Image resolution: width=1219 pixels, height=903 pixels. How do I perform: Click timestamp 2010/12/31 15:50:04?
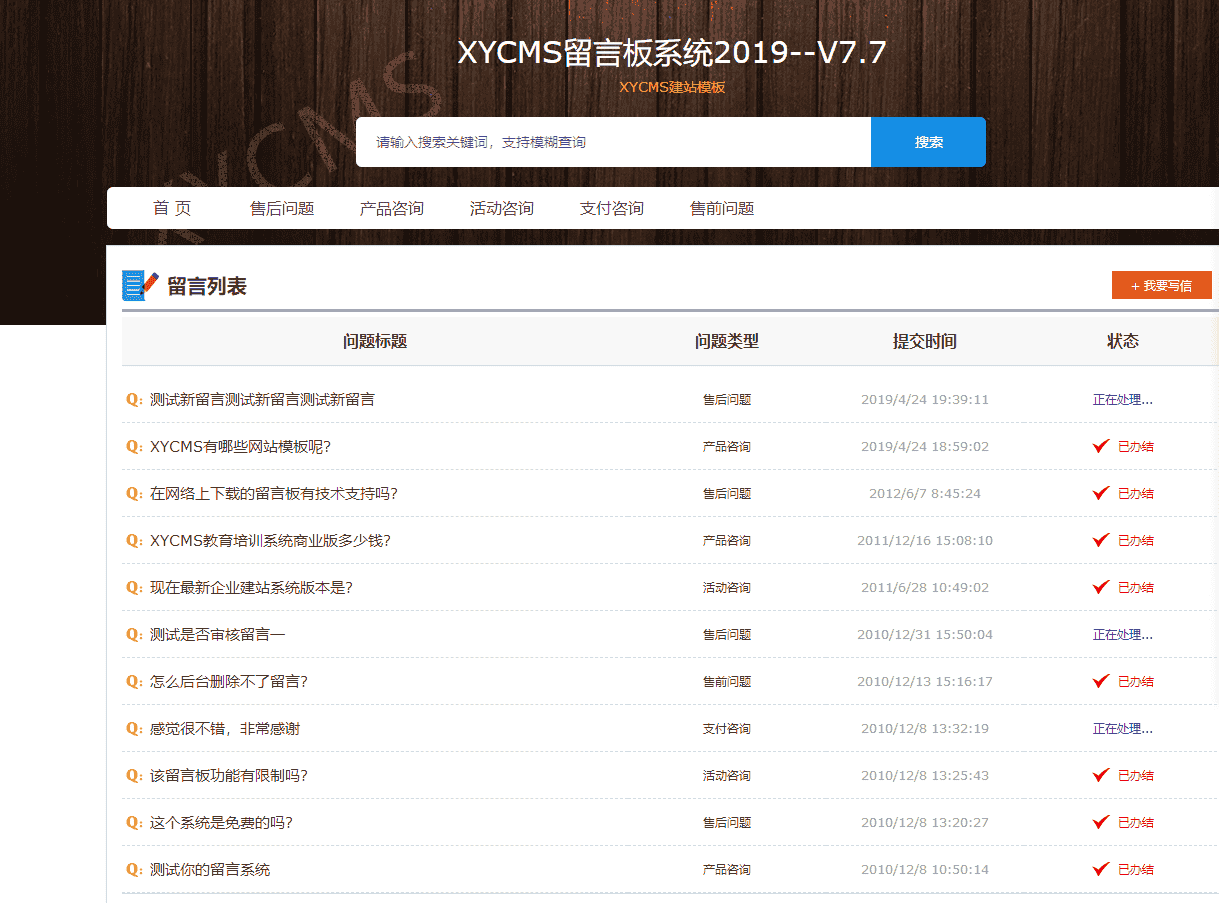pyautogui.click(x=925, y=635)
